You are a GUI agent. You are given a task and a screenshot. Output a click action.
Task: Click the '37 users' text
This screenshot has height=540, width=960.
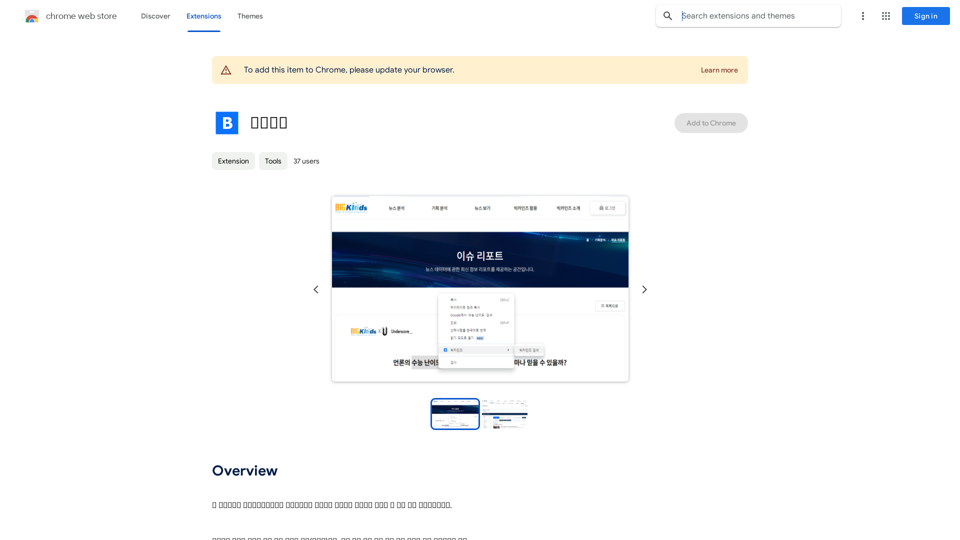point(306,161)
